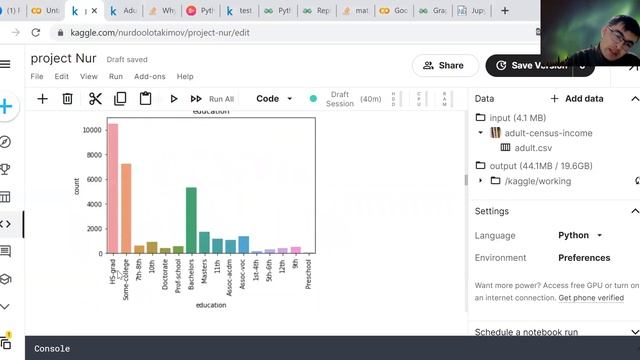
Task: Add a new cell with the plus icon
Action: click(x=42, y=99)
